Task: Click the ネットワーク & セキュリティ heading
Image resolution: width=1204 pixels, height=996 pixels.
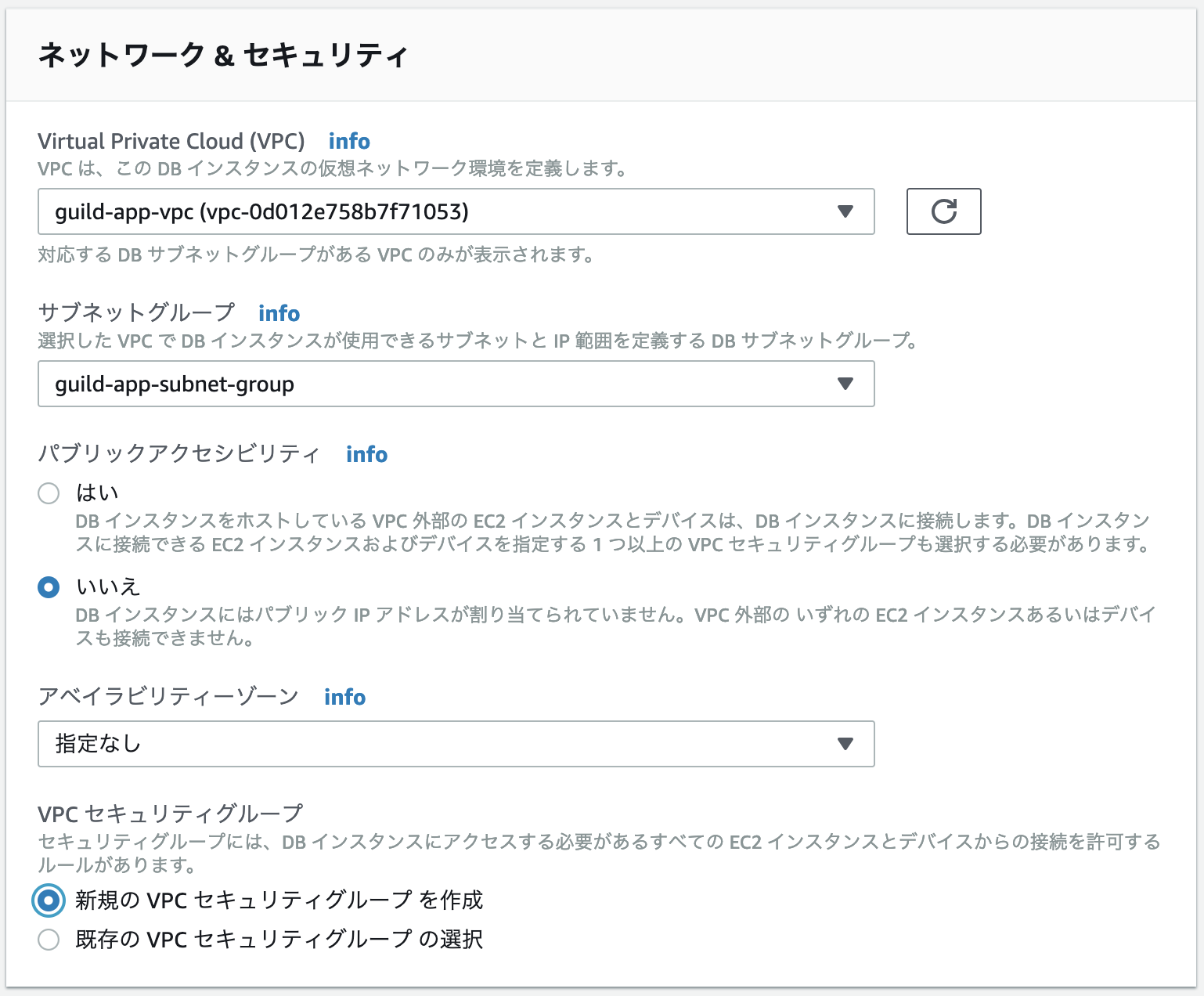Action: pyautogui.click(x=223, y=55)
